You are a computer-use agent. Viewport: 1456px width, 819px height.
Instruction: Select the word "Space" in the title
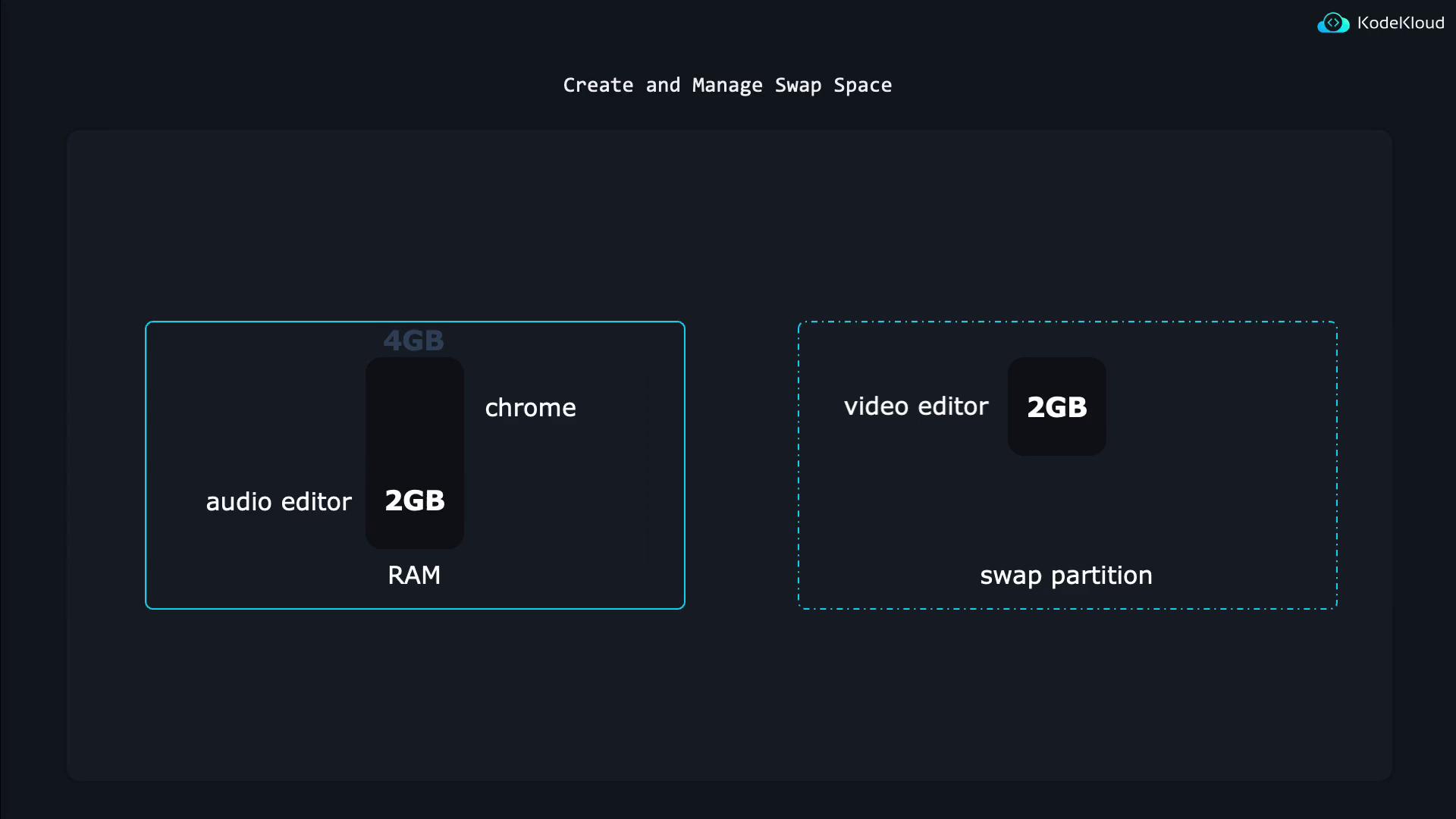[862, 85]
